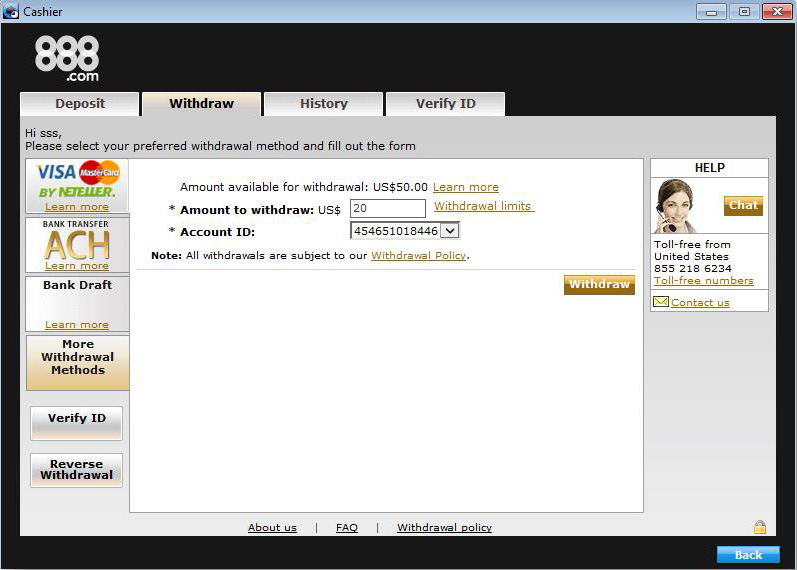Open the Withdrawal Policy link in the note
The image size is (797, 570).
418,256
